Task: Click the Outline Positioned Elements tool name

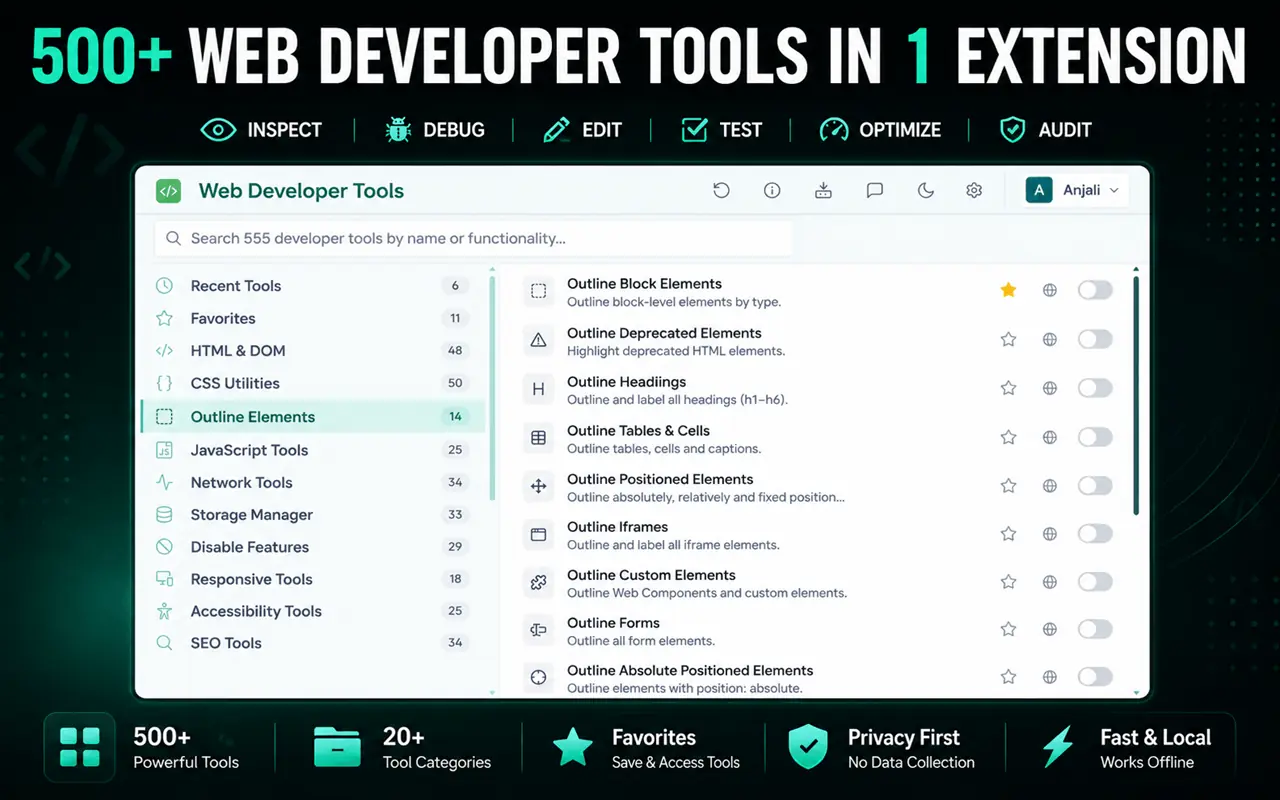Action: coord(660,479)
